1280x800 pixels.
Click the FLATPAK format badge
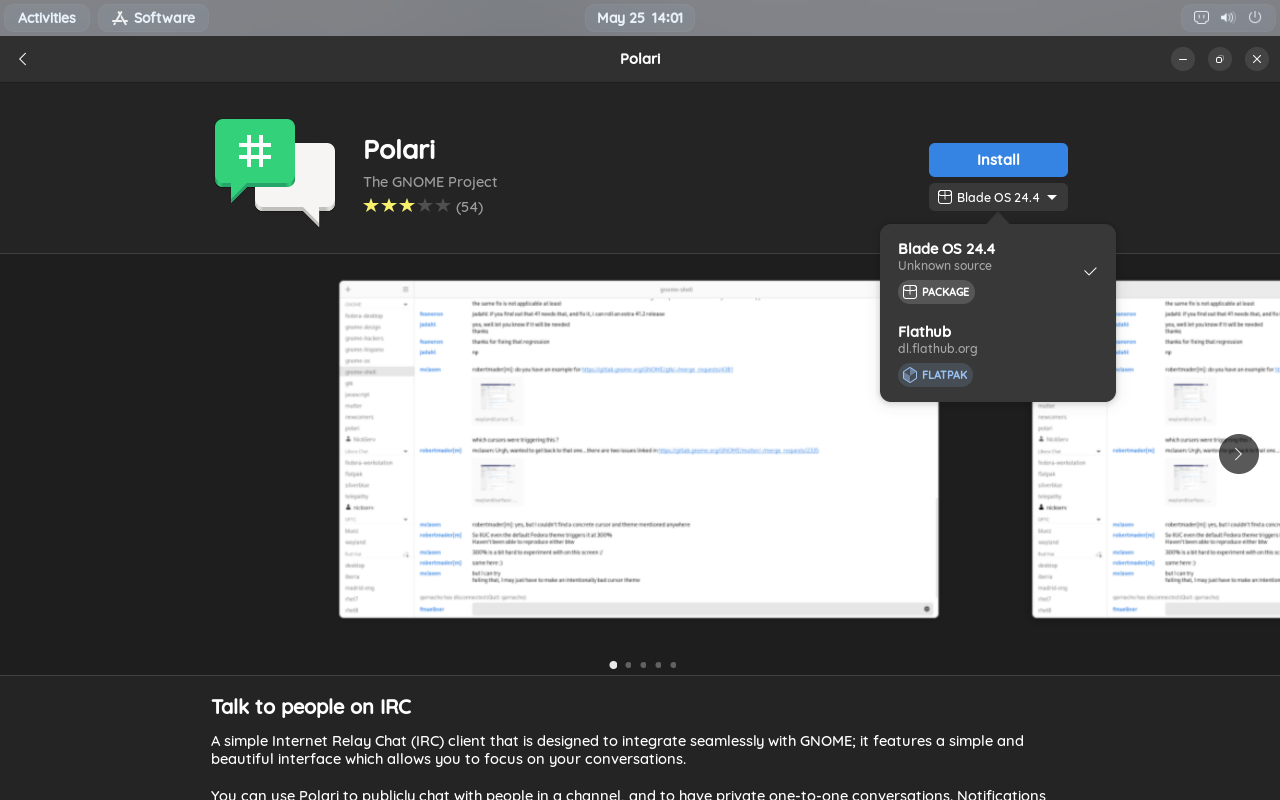pos(935,375)
